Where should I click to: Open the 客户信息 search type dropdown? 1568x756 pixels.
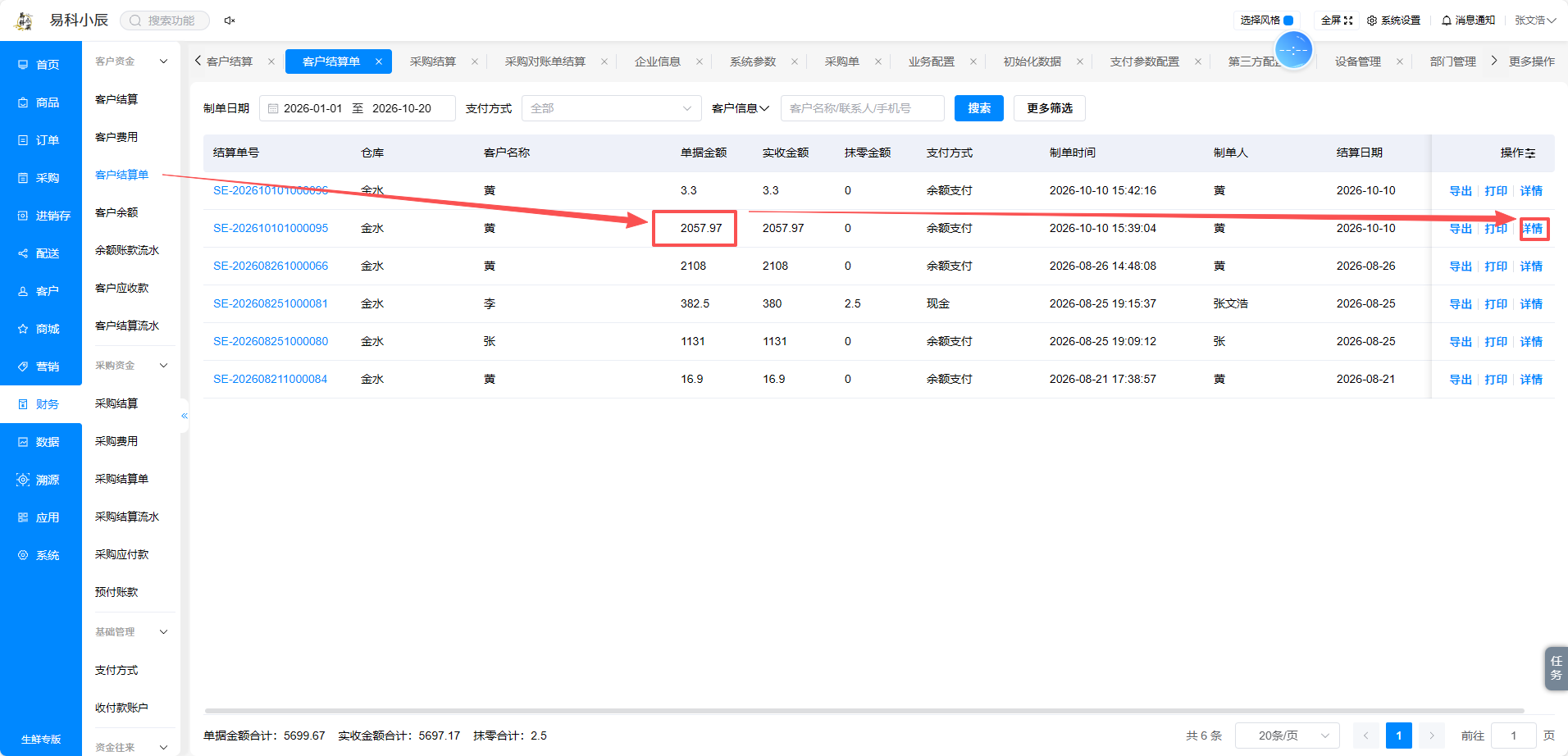coord(741,108)
